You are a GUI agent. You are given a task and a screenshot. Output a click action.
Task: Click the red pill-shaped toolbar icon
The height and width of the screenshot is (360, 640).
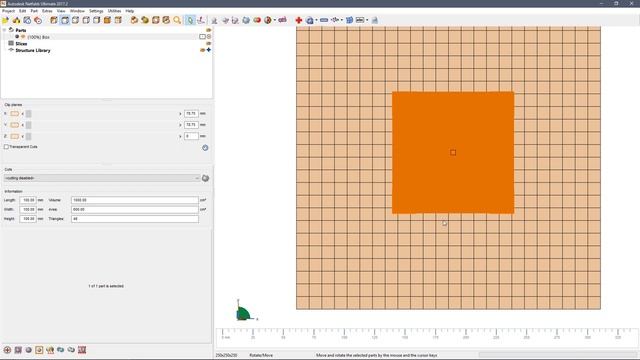257,20
